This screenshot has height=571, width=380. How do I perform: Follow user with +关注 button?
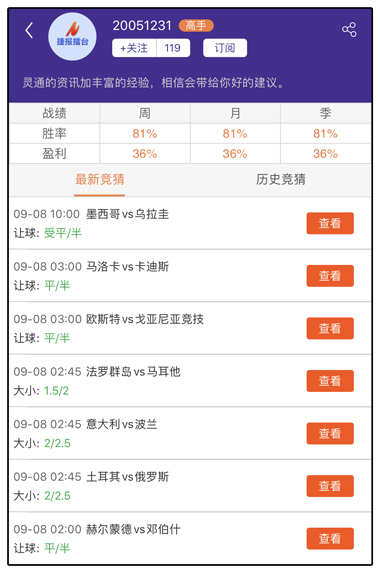[x=134, y=48]
